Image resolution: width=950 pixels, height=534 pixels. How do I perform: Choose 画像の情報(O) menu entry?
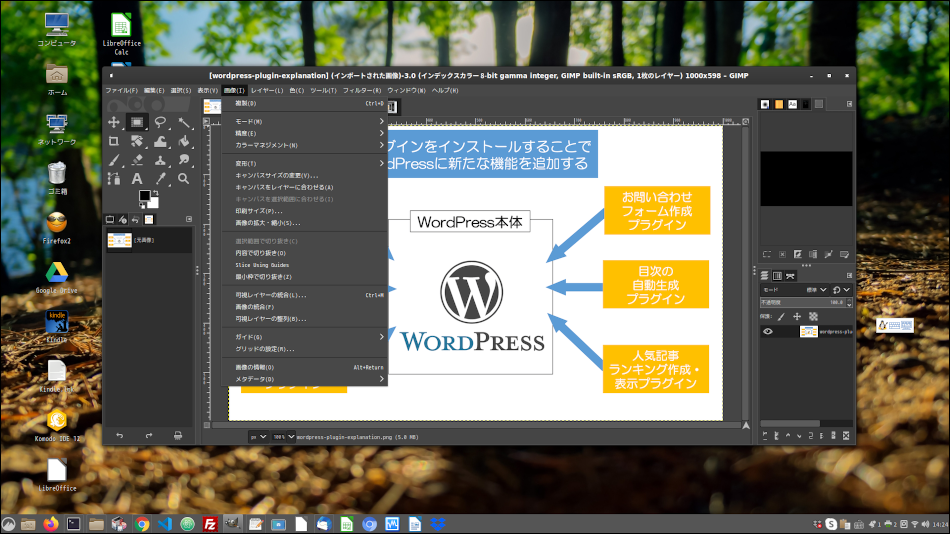[x=305, y=367]
